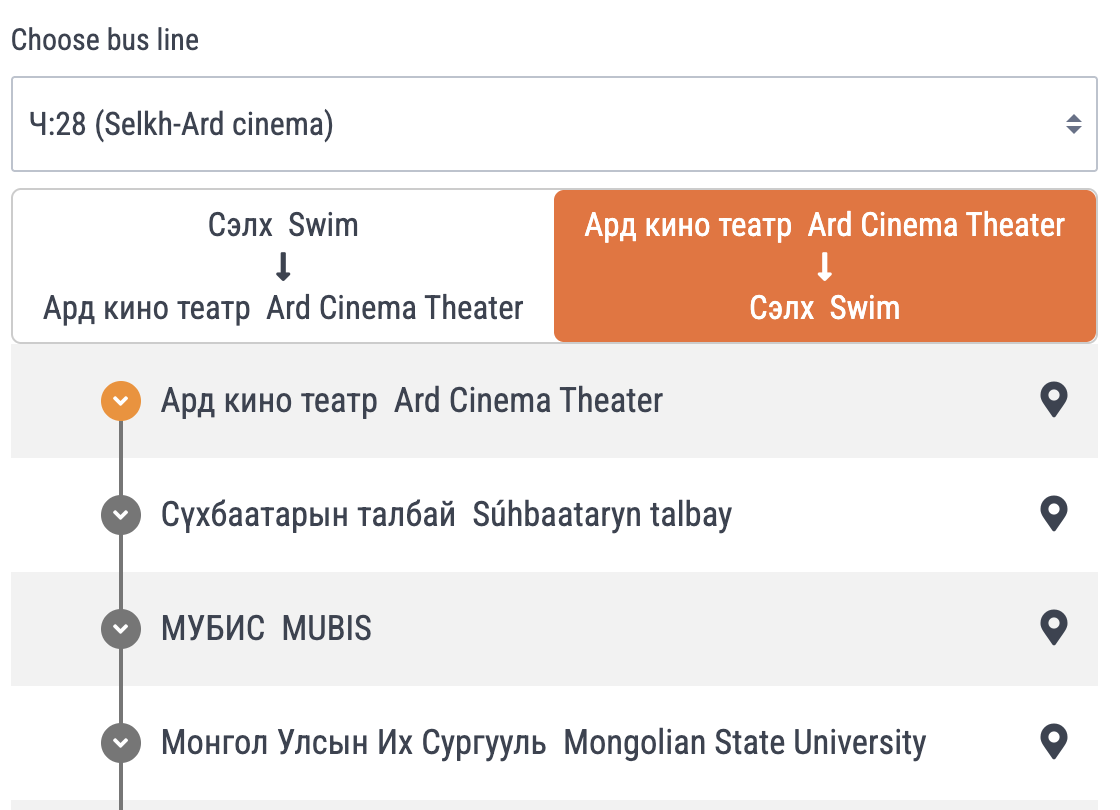Image resolution: width=1120 pixels, height=810 pixels.
Task: Locate MUBIS stop using its map pin
Action: coord(1054,629)
